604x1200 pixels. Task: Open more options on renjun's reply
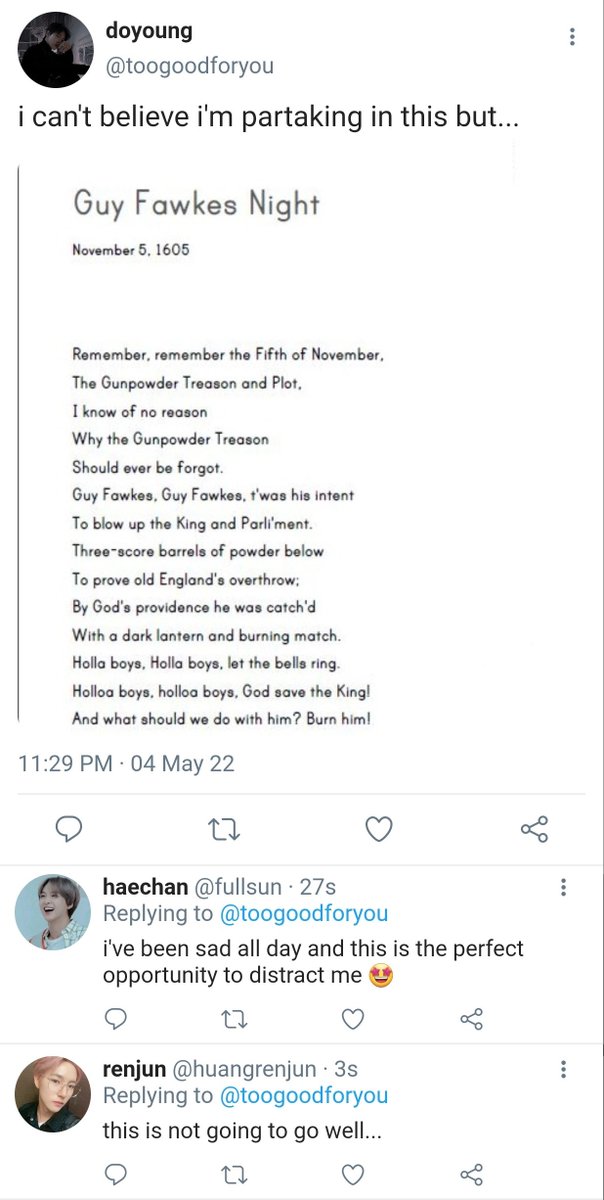click(564, 1071)
